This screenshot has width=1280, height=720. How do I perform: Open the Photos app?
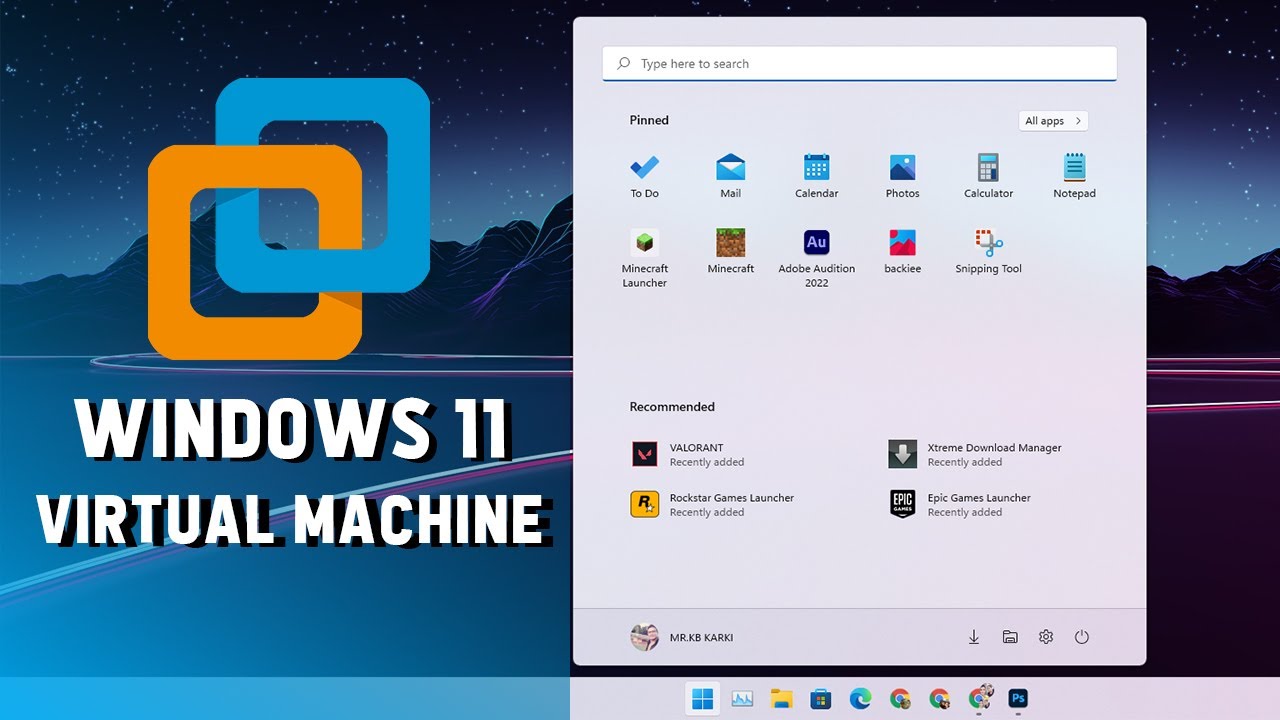click(x=903, y=176)
